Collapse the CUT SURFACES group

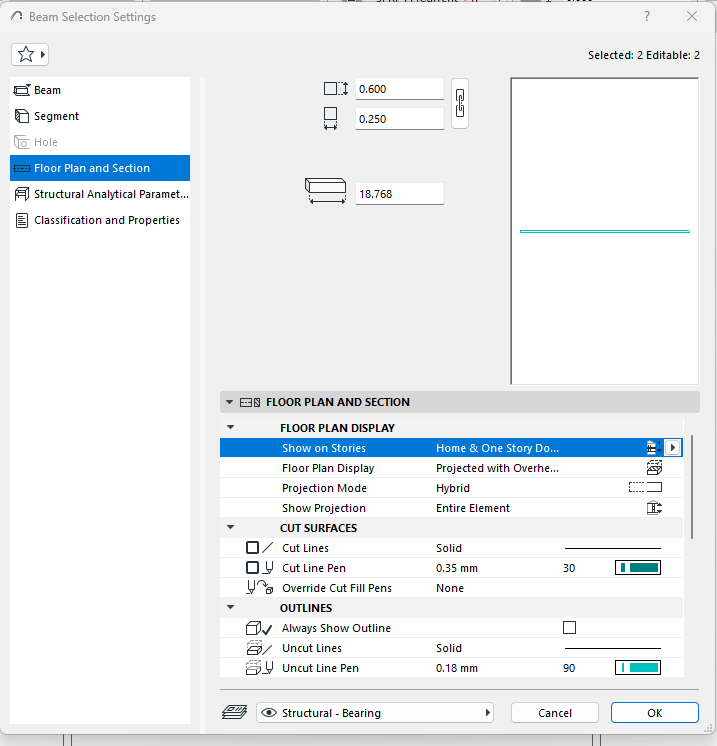[x=231, y=527]
